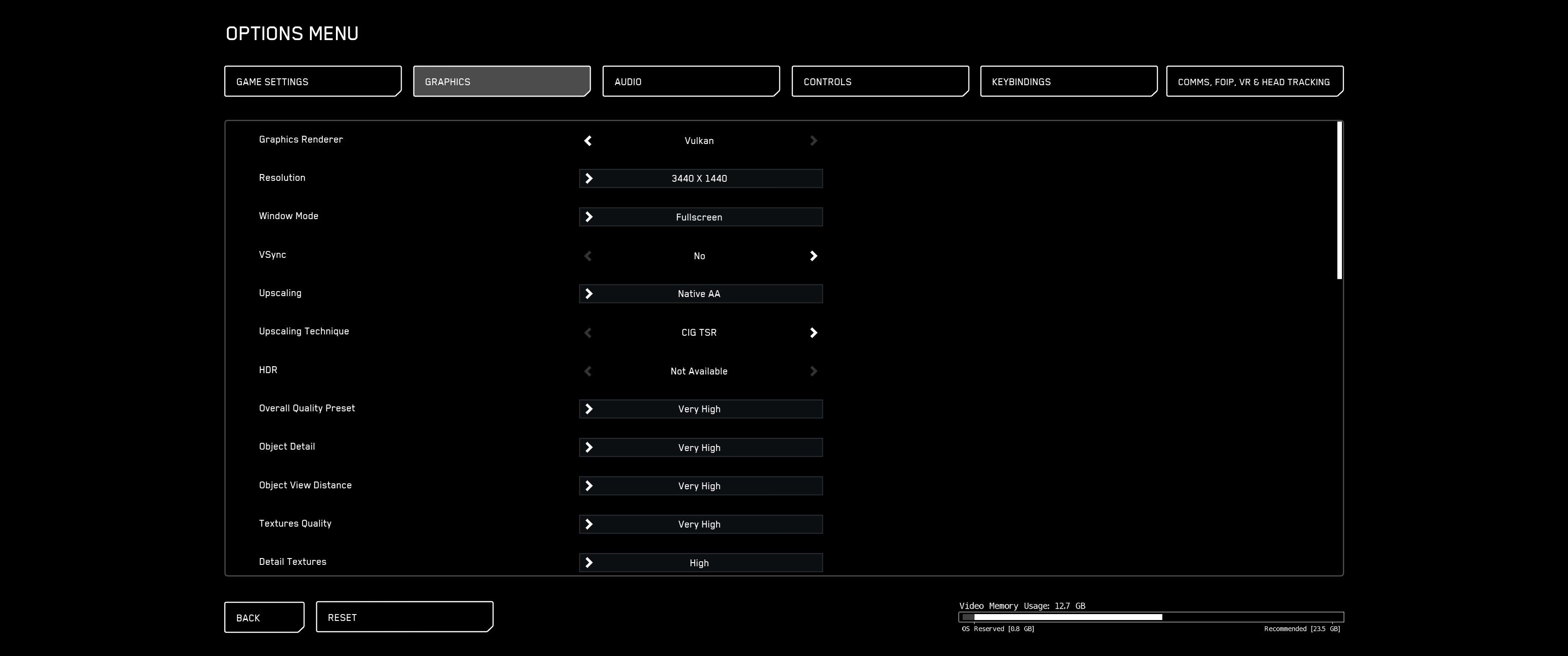Switch to the Audio tab
The image size is (1568, 656).
690,82
